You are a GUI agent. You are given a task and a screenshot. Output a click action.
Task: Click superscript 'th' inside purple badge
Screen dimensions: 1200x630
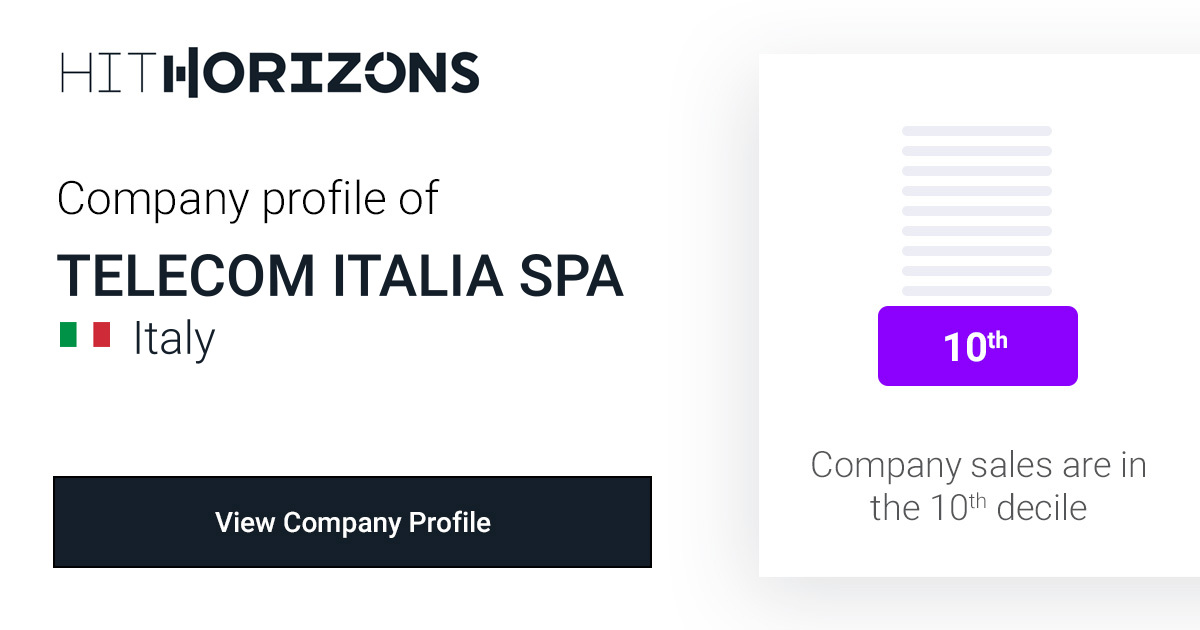click(997, 340)
